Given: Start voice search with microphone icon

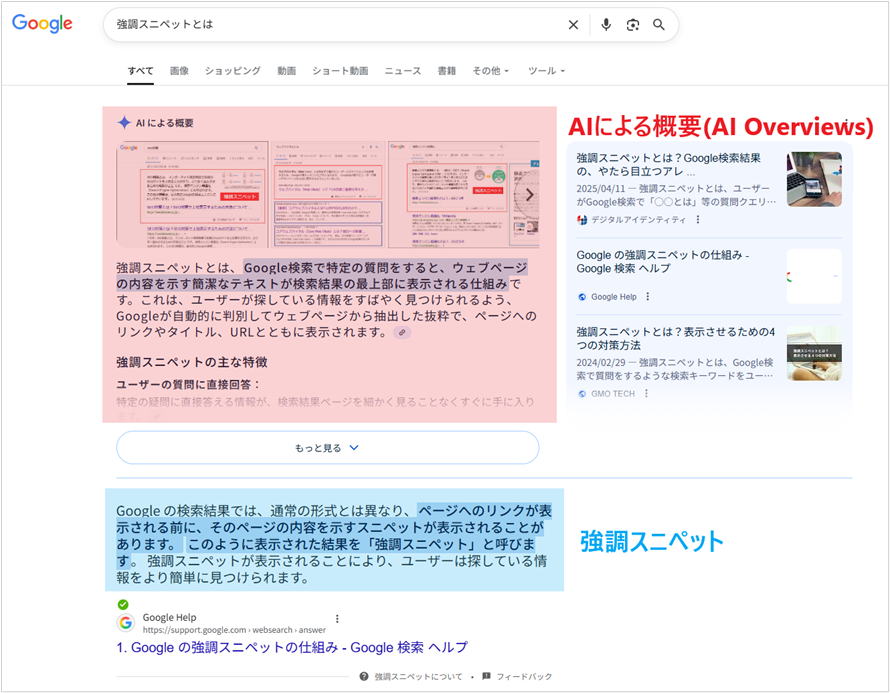Looking at the screenshot, I should 606,24.
